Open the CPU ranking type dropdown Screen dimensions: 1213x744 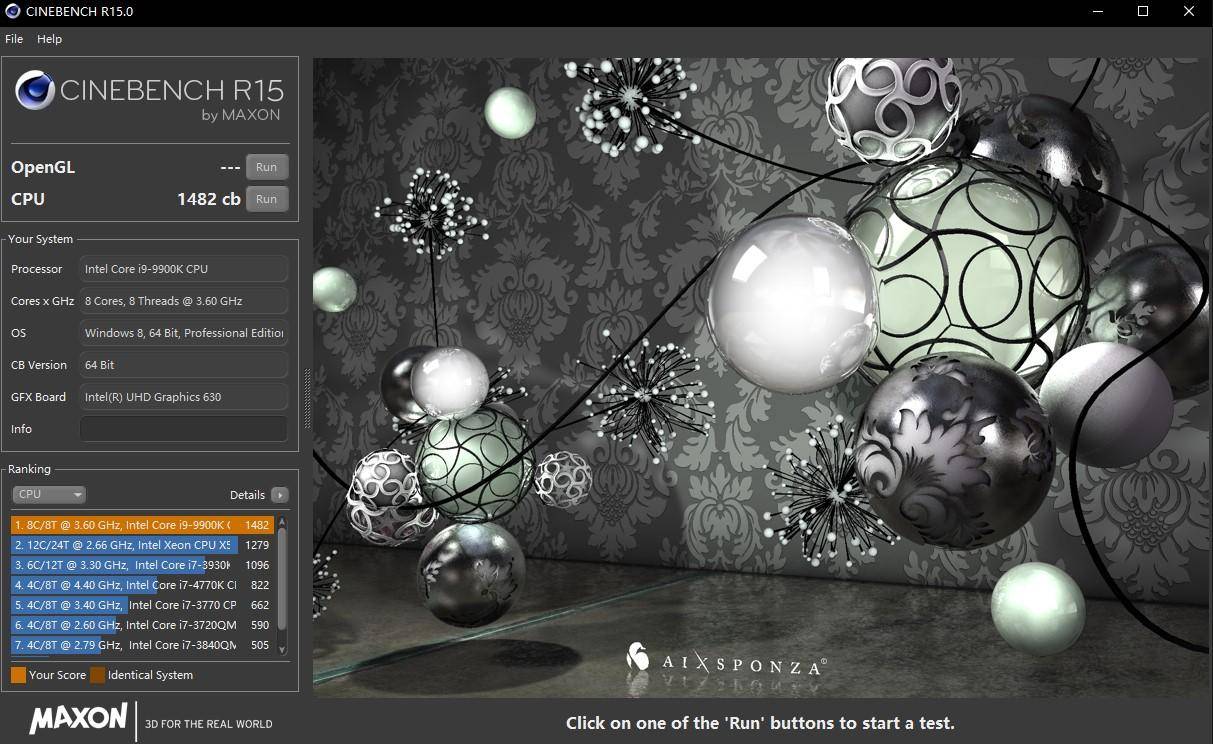pos(49,494)
